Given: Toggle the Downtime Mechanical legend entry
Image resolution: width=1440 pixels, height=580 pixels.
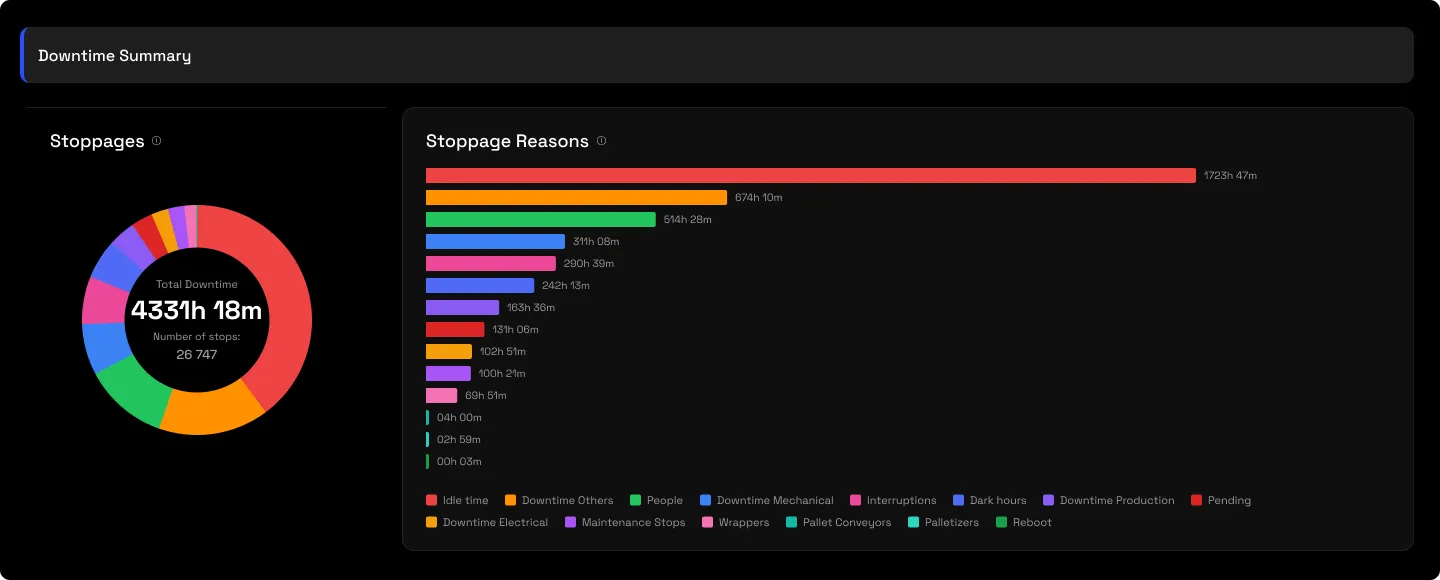Looking at the screenshot, I should pos(766,500).
